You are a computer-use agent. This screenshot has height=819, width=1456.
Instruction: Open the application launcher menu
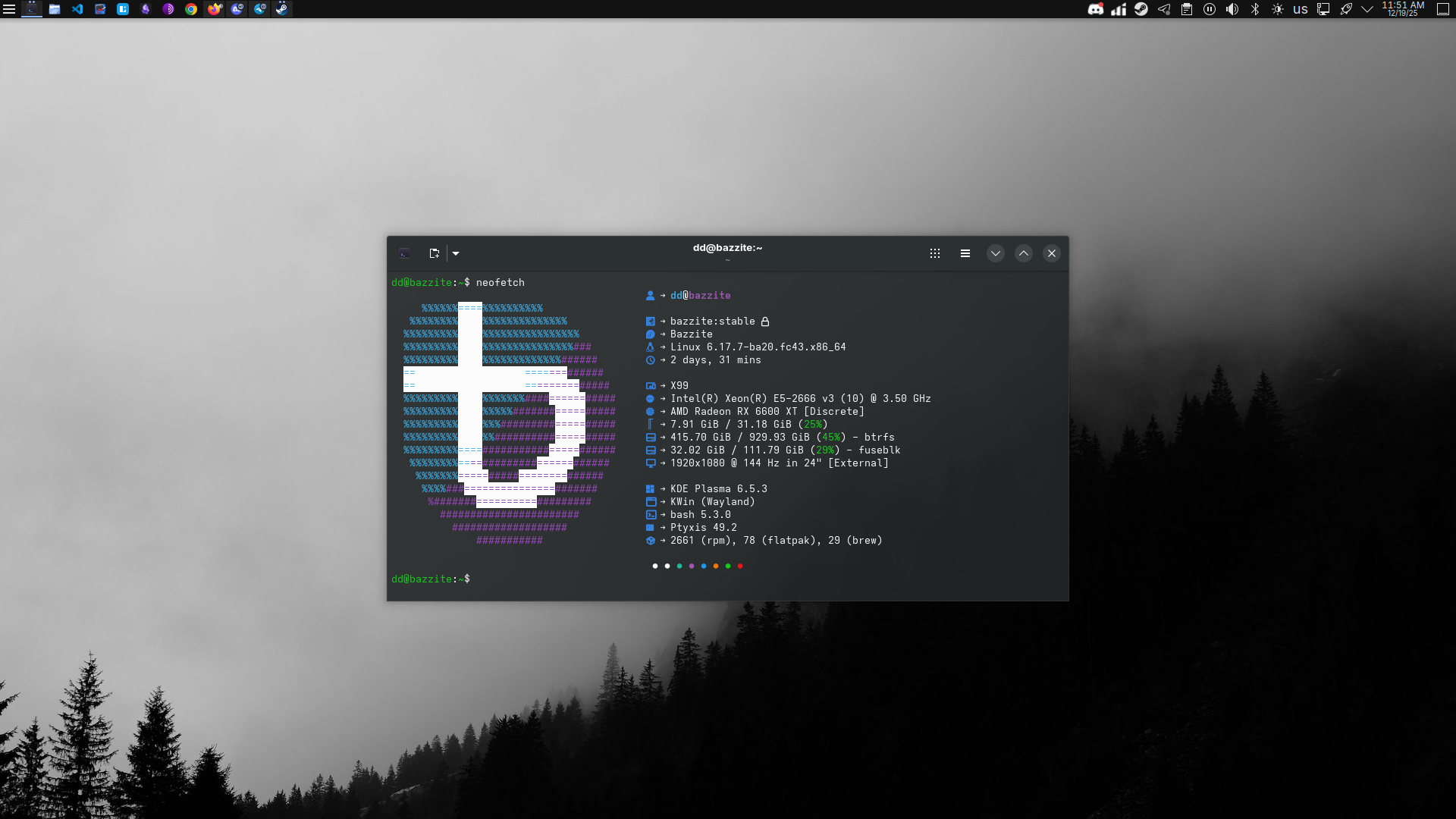pyautogui.click(x=9, y=9)
